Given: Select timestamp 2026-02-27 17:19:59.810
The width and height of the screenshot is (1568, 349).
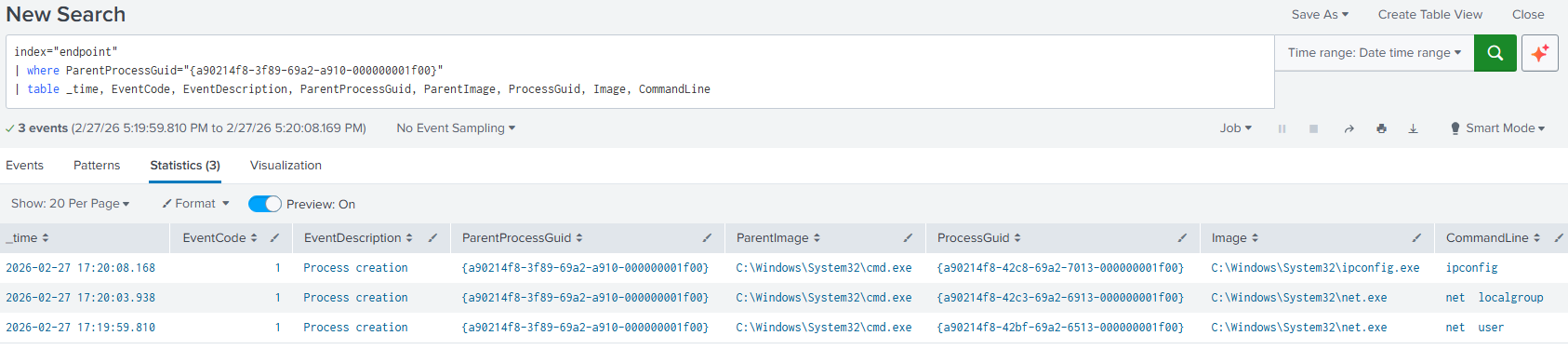Looking at the screenshot, I should tap(80, 328).
